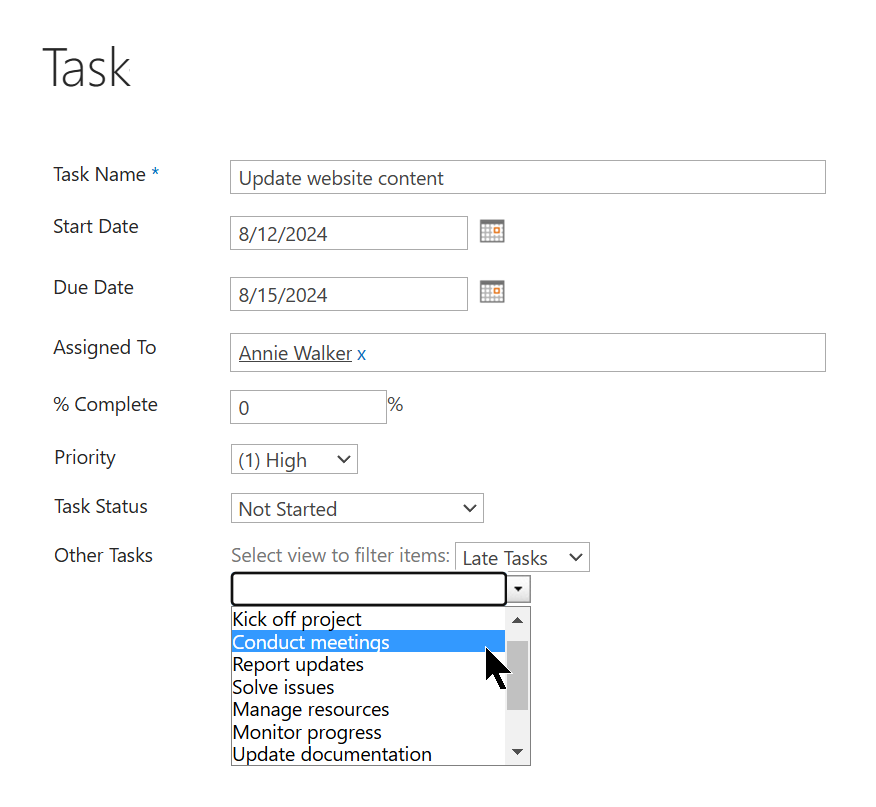Viewport: 876px width, 807px height.
Task: Click the list scroll up arrow
Action: (517, 620)
